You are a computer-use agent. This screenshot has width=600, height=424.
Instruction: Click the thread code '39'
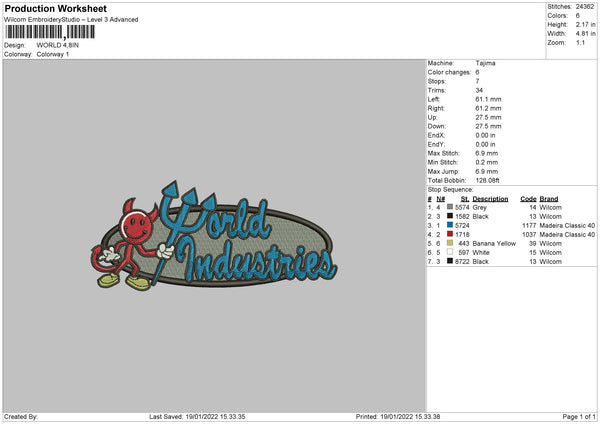(533, 244)
